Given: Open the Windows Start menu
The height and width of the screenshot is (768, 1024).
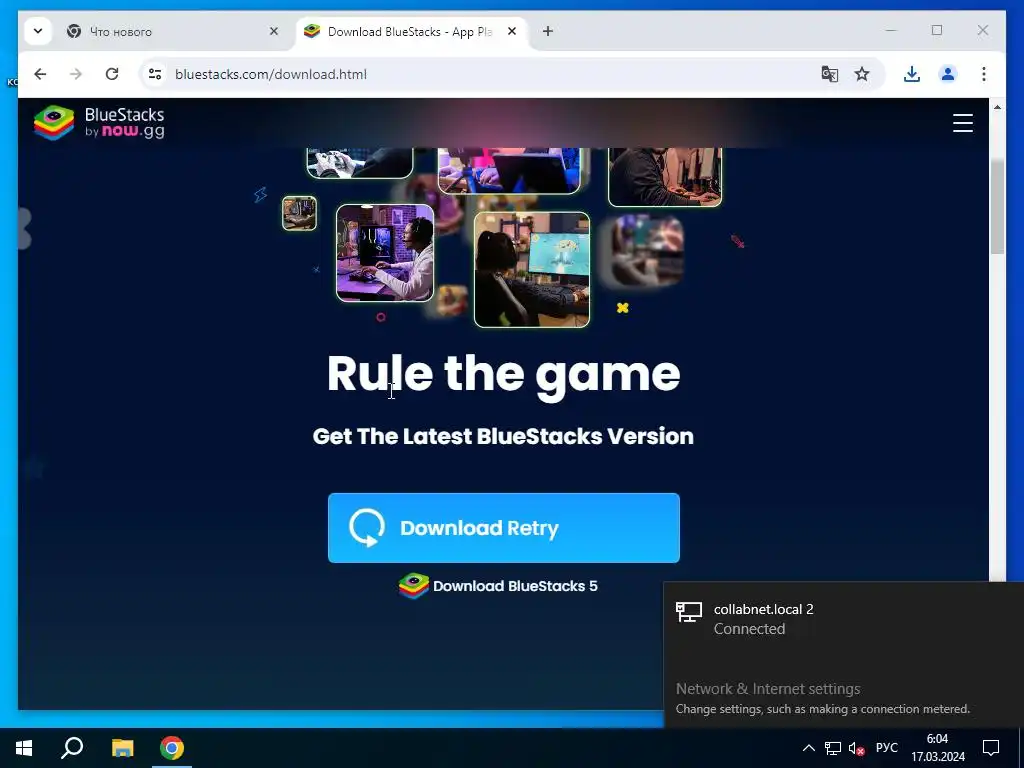Looking at the screenshot, I should pyautogui.click(x=24, y=748).
